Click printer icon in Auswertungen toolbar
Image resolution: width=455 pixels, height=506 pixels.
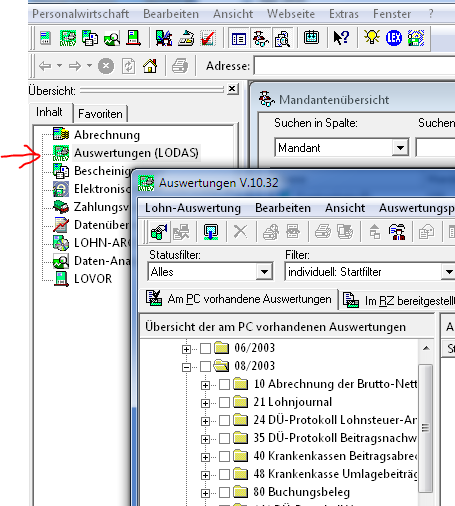click(x=323, y=231)
